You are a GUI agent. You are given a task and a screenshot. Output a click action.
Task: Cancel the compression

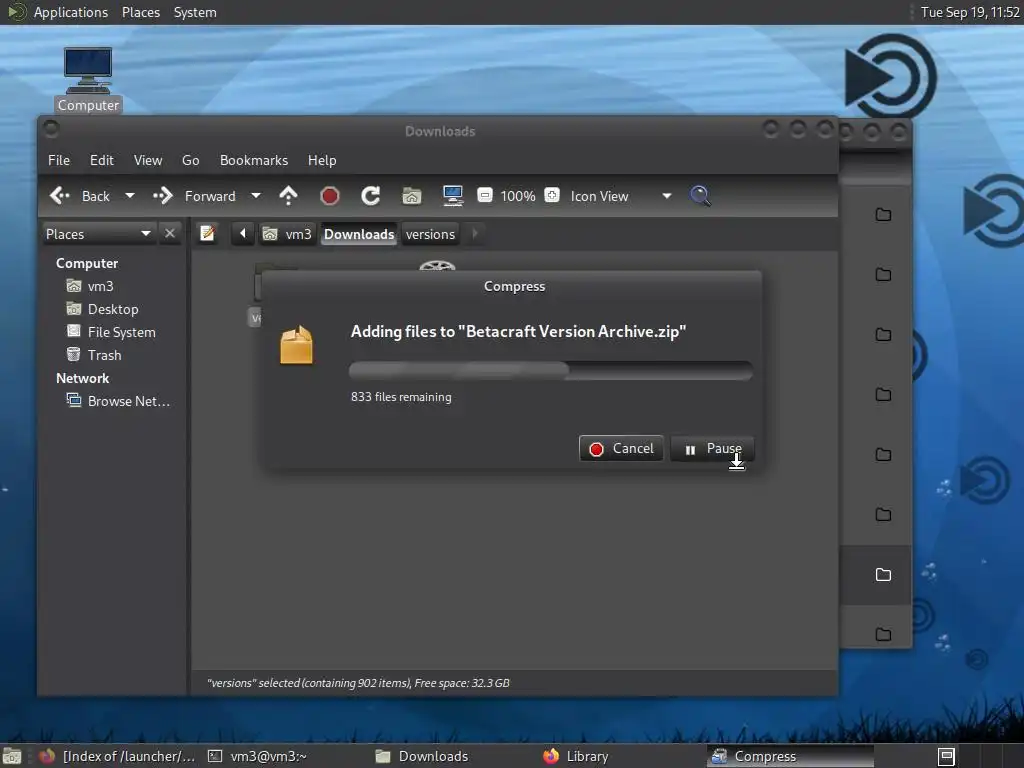(x=621, y=449)
